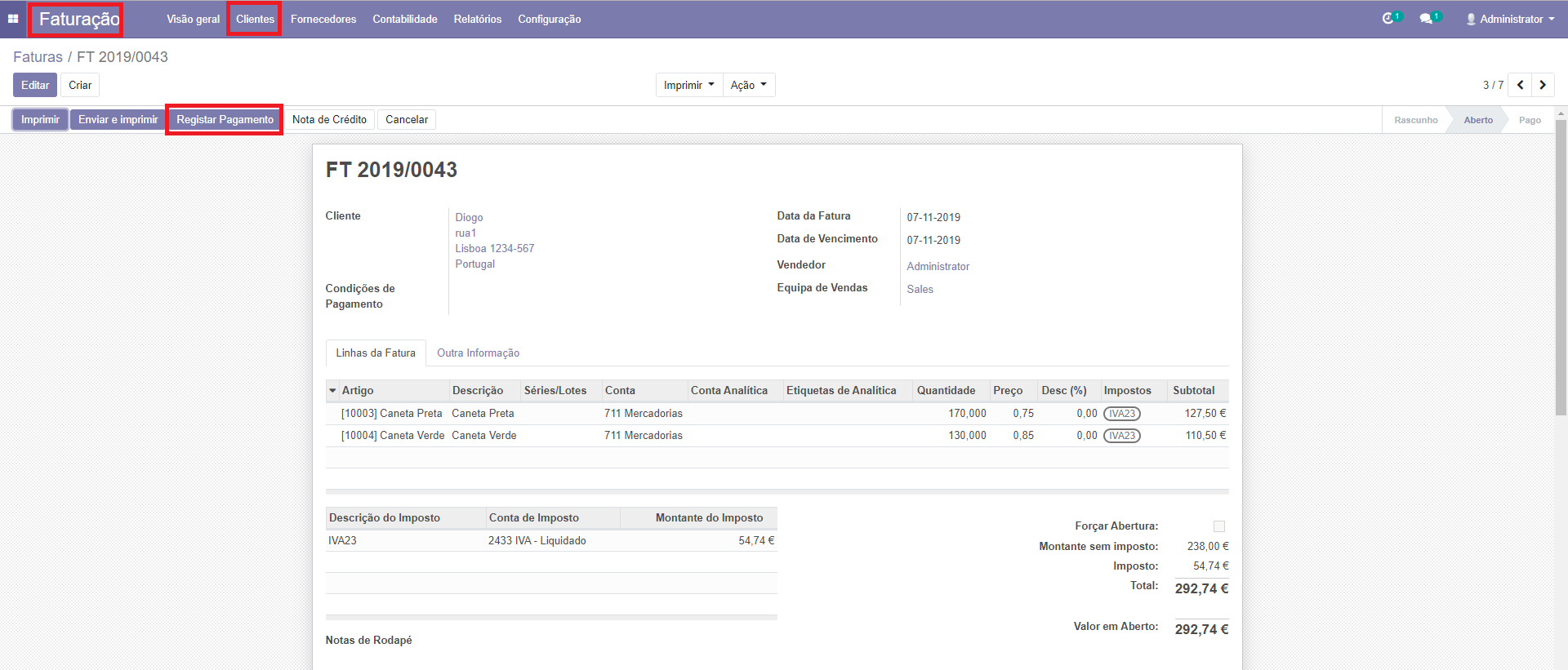Expand the Imprimir dropdown menu
The height and width of the screenshot is (670, 1568).
click(688, 85)
